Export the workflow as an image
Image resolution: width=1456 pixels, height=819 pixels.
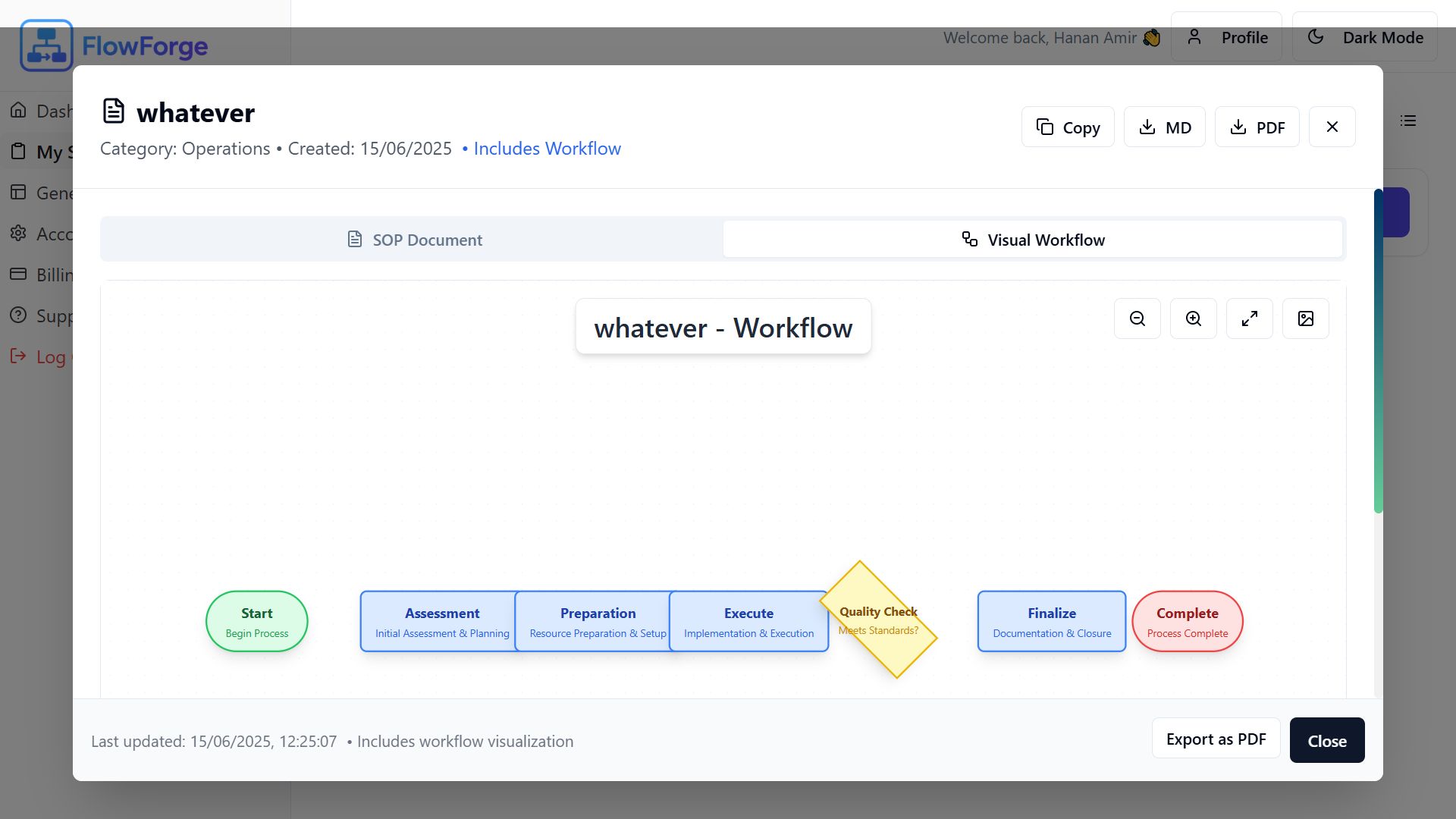tap(1305, 318)
